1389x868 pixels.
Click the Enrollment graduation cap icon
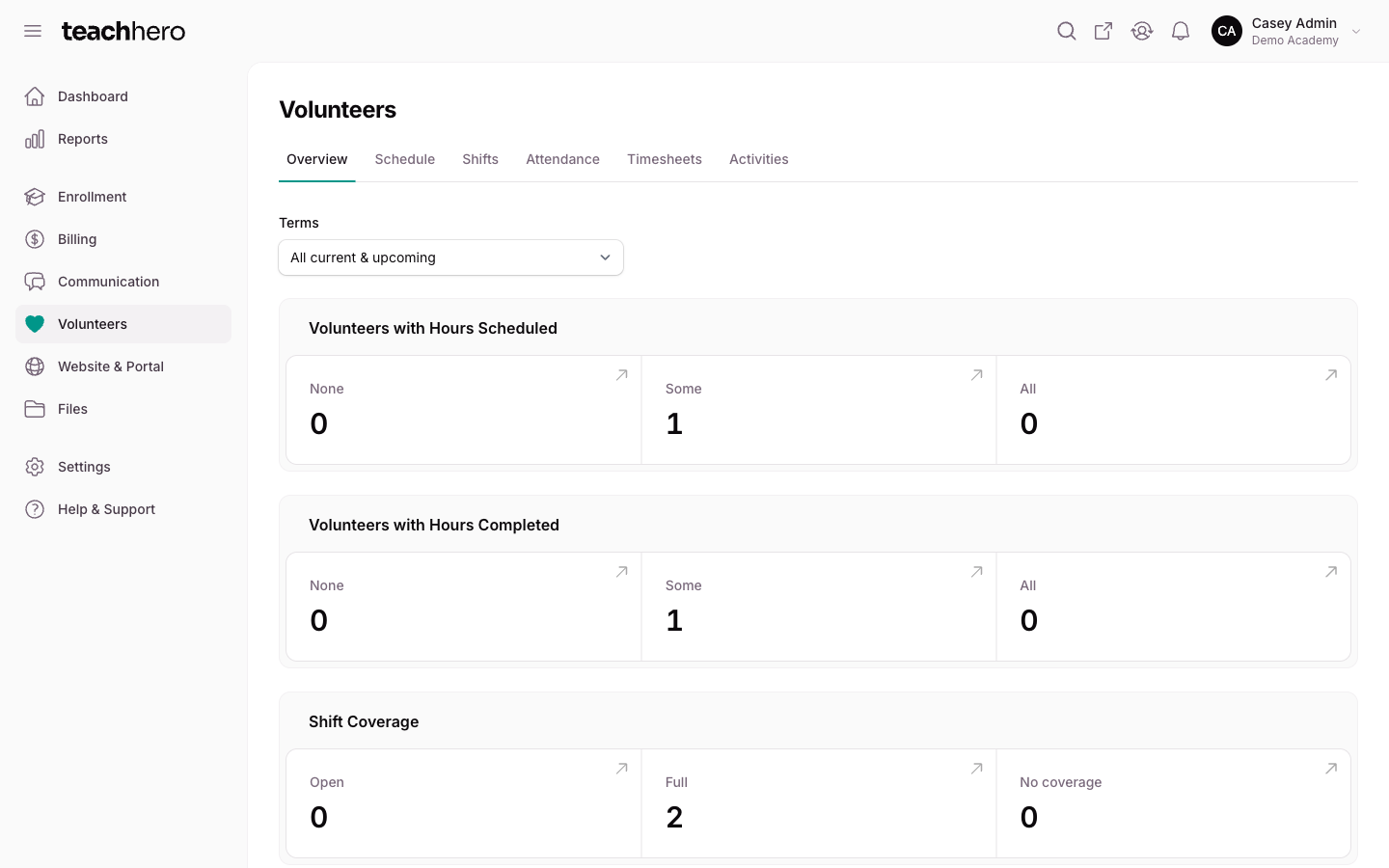[x=35, y=197]
